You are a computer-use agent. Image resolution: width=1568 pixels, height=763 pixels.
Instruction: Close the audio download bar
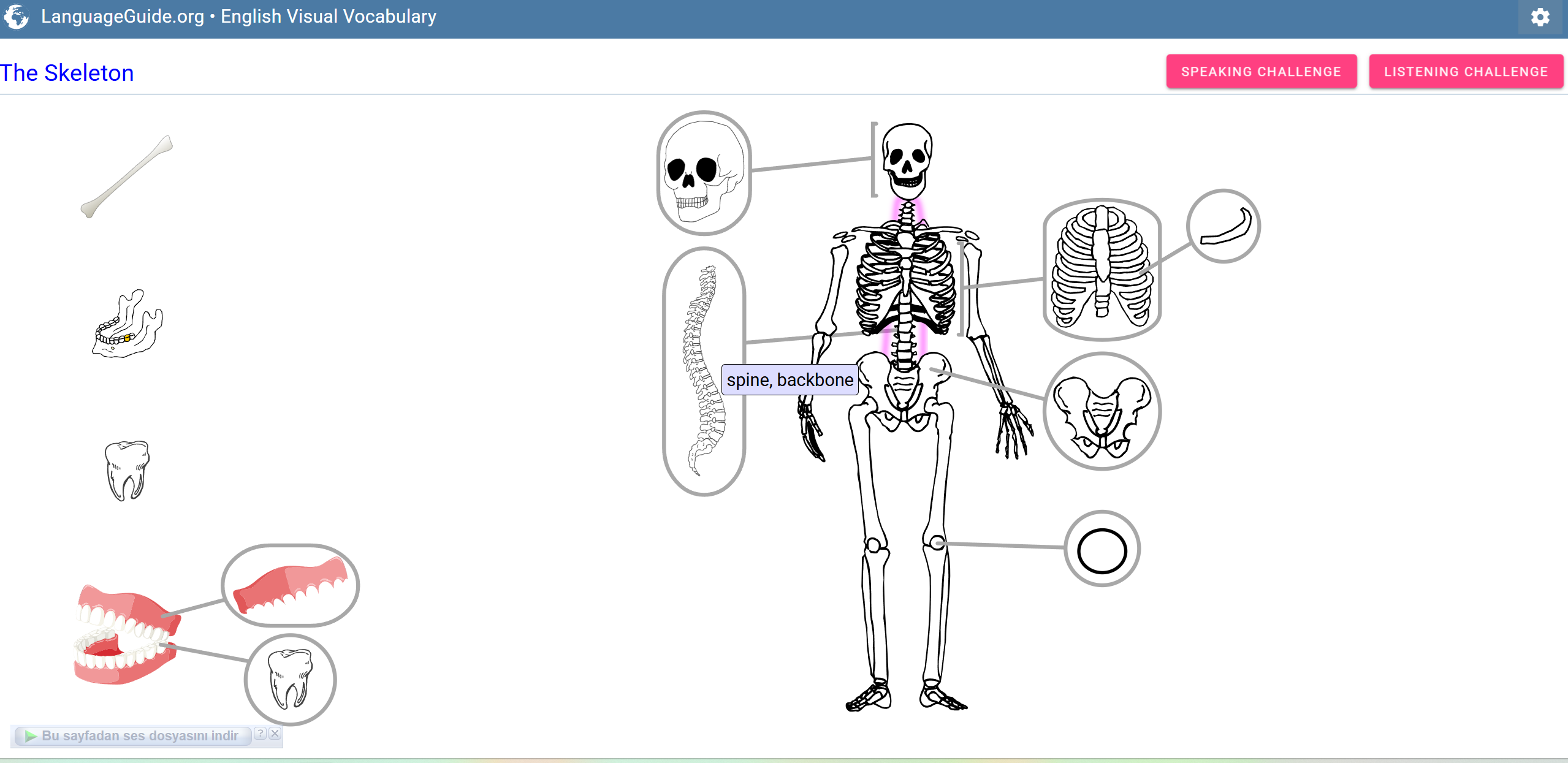[275, 733]
